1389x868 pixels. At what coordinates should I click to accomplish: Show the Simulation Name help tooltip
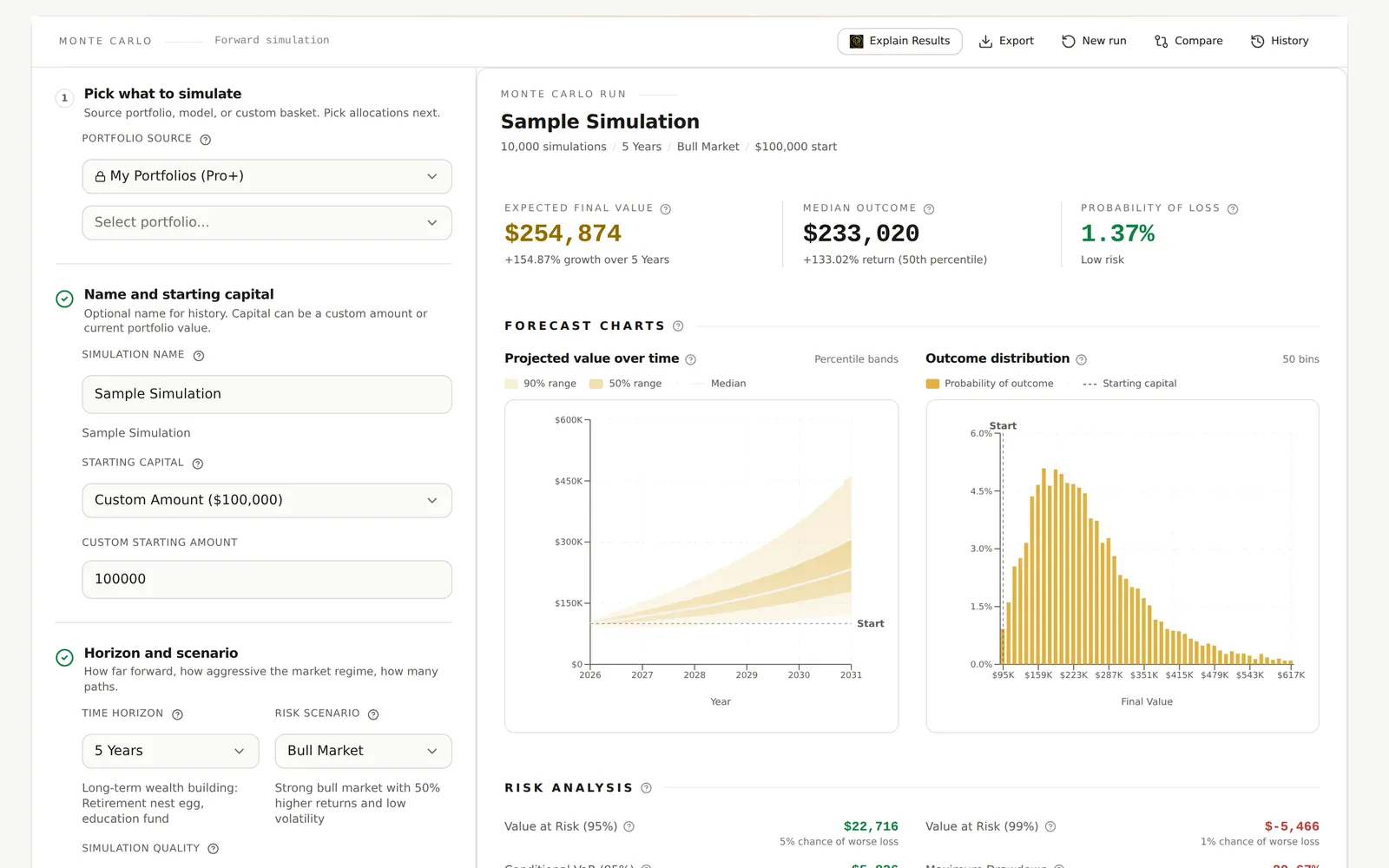(199, 356)
